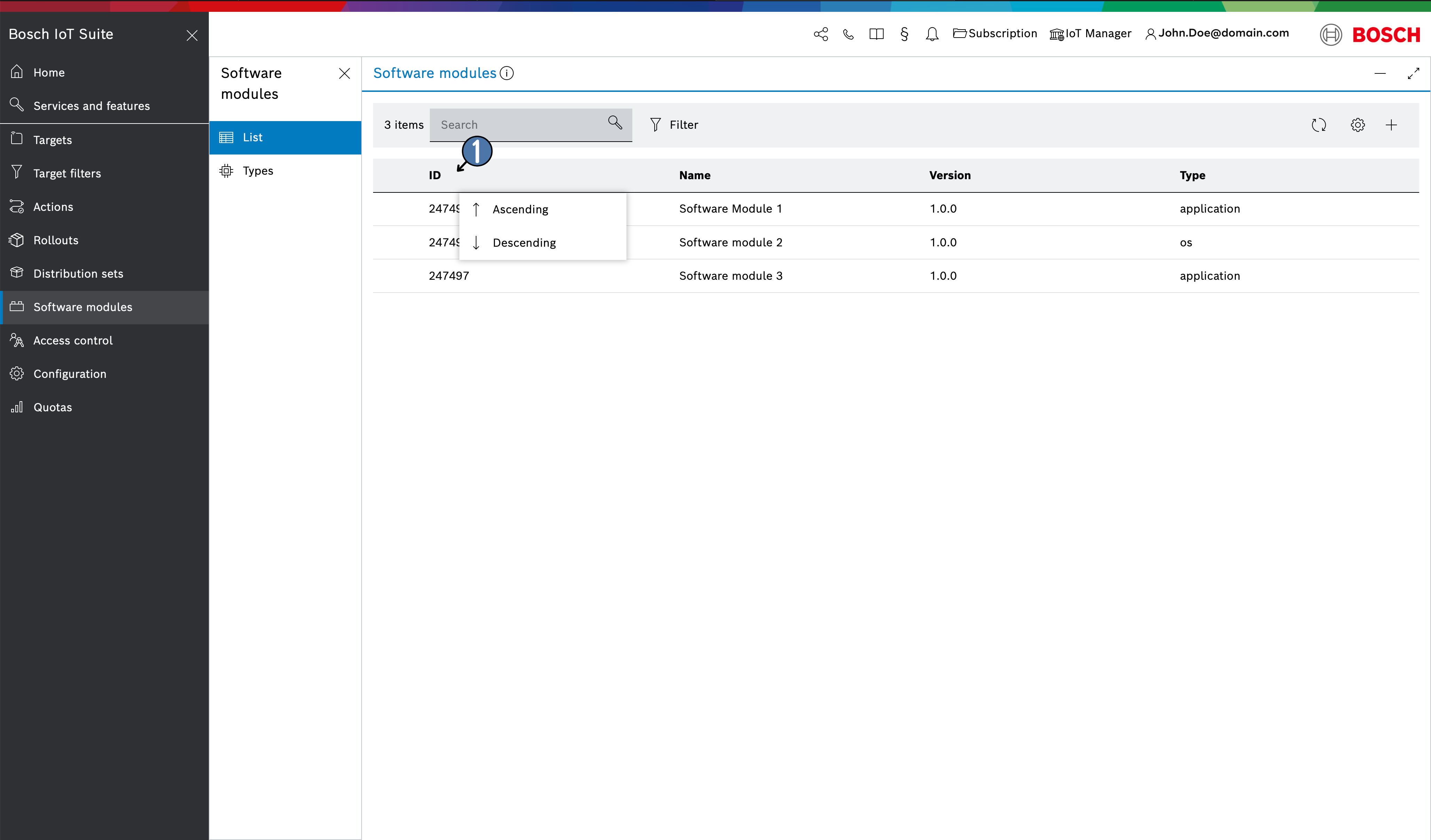Click the legal paragraph symbol icon
The height and width of the screenshot is (840, 1431).
904,34
